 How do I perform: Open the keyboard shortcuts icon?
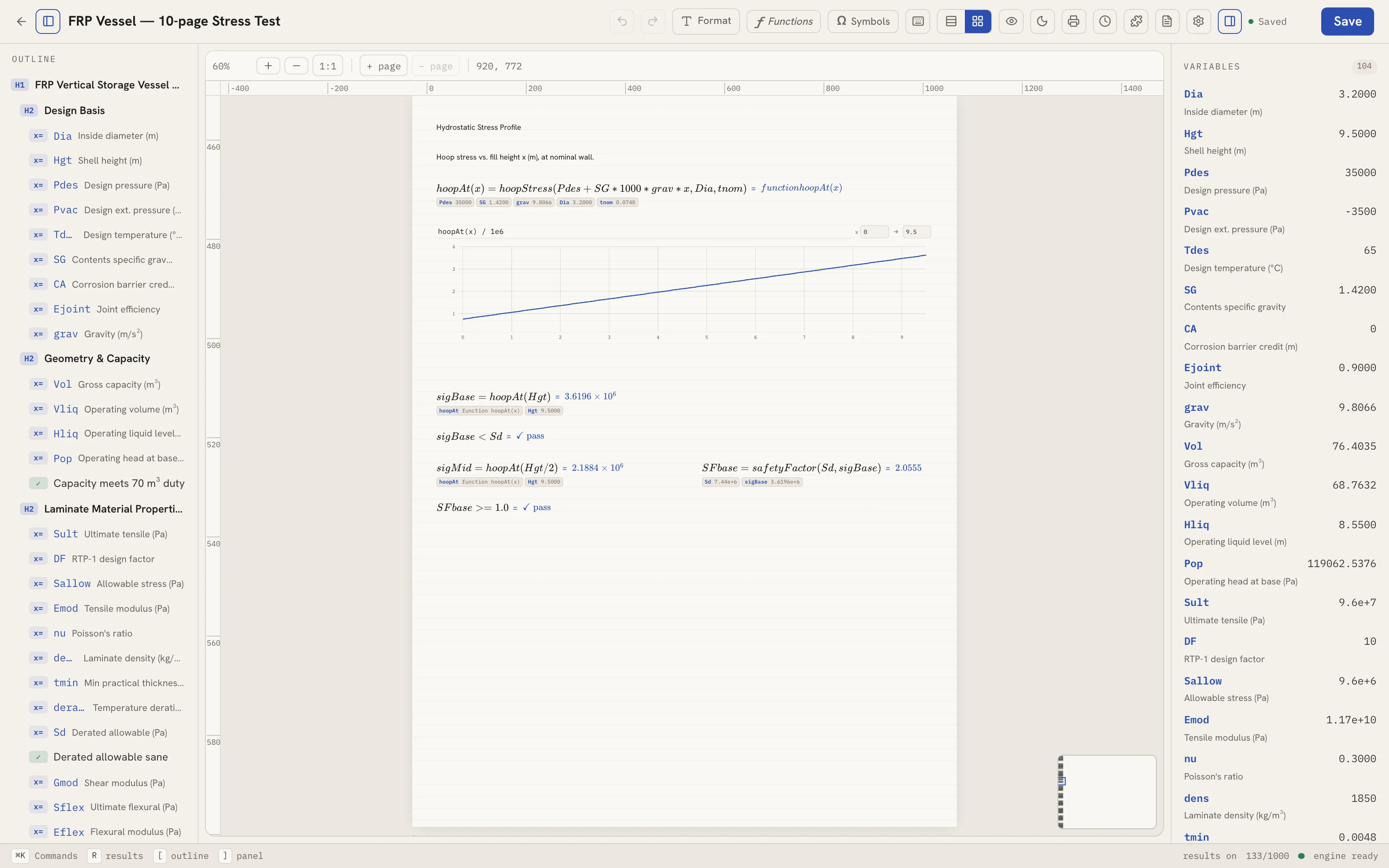point(918,21)
